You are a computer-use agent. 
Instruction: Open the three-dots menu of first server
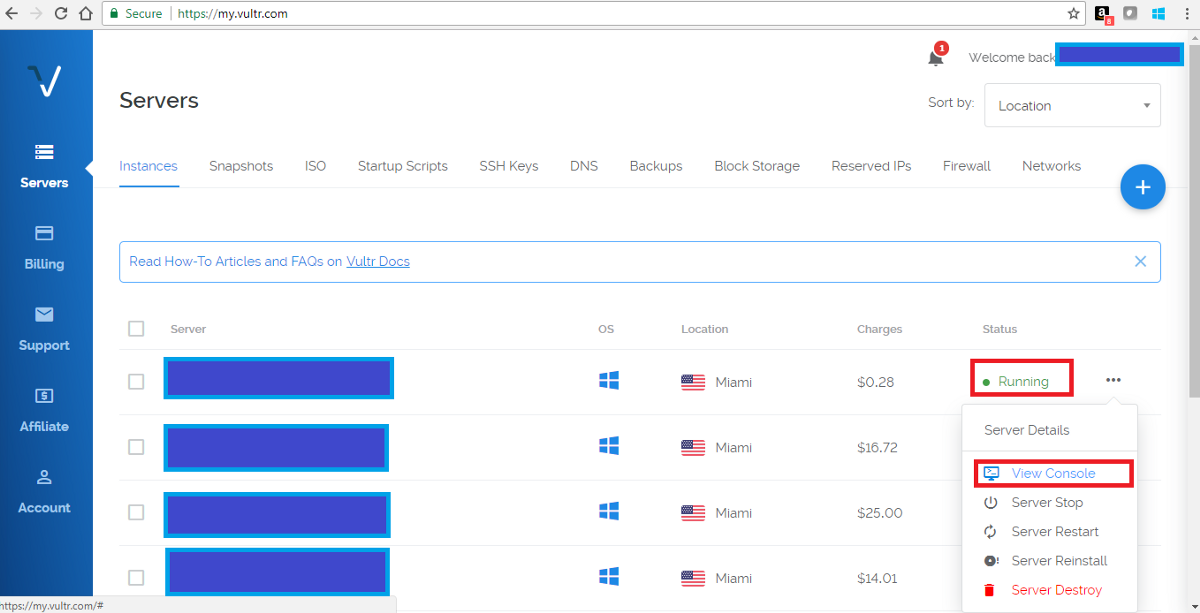(x=1113, y=380)
